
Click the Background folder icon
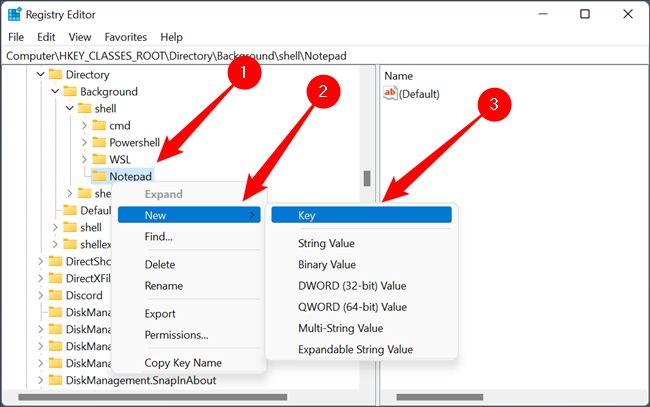pos(70,91)
